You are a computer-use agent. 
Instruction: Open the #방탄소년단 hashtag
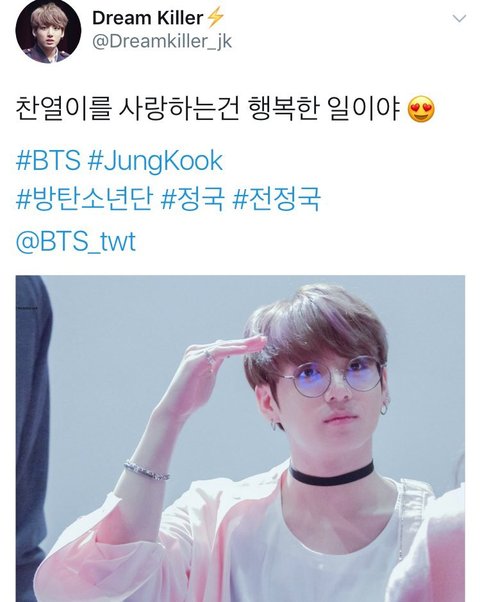(84, 200)
